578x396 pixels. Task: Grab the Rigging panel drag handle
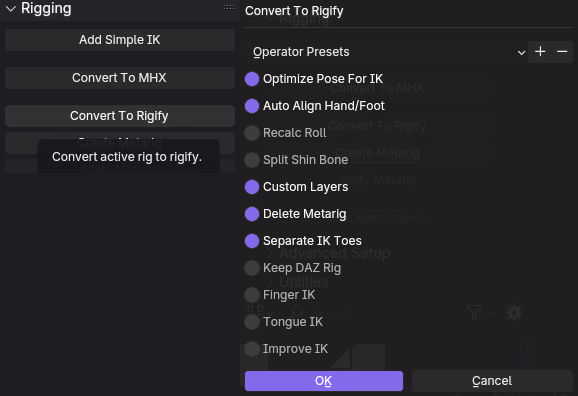229,7
